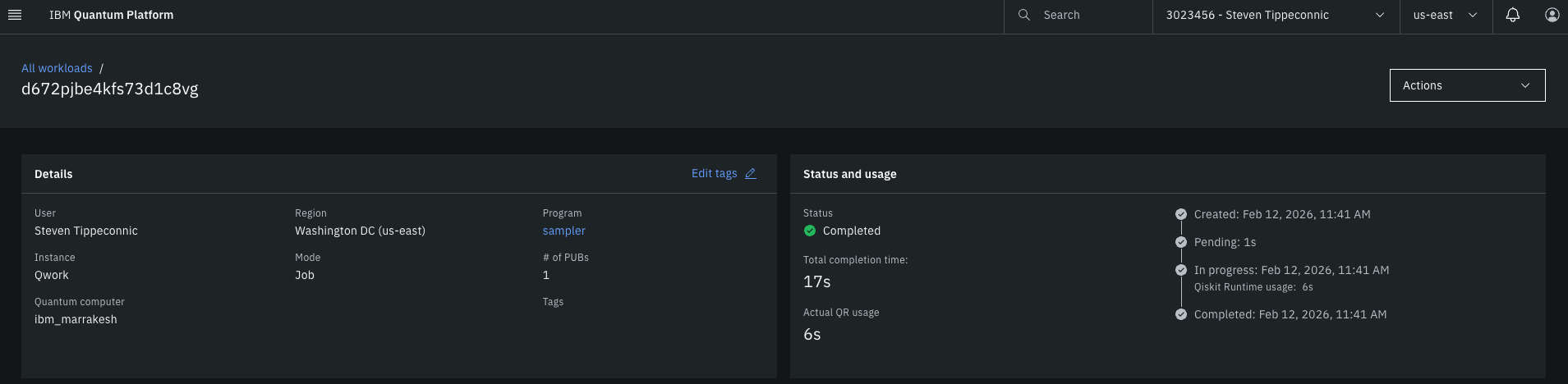Expand the Actions dropdown
The height and width of the screenshot is (384, 1568).
pyautogui.click(x=1466, y=85)
